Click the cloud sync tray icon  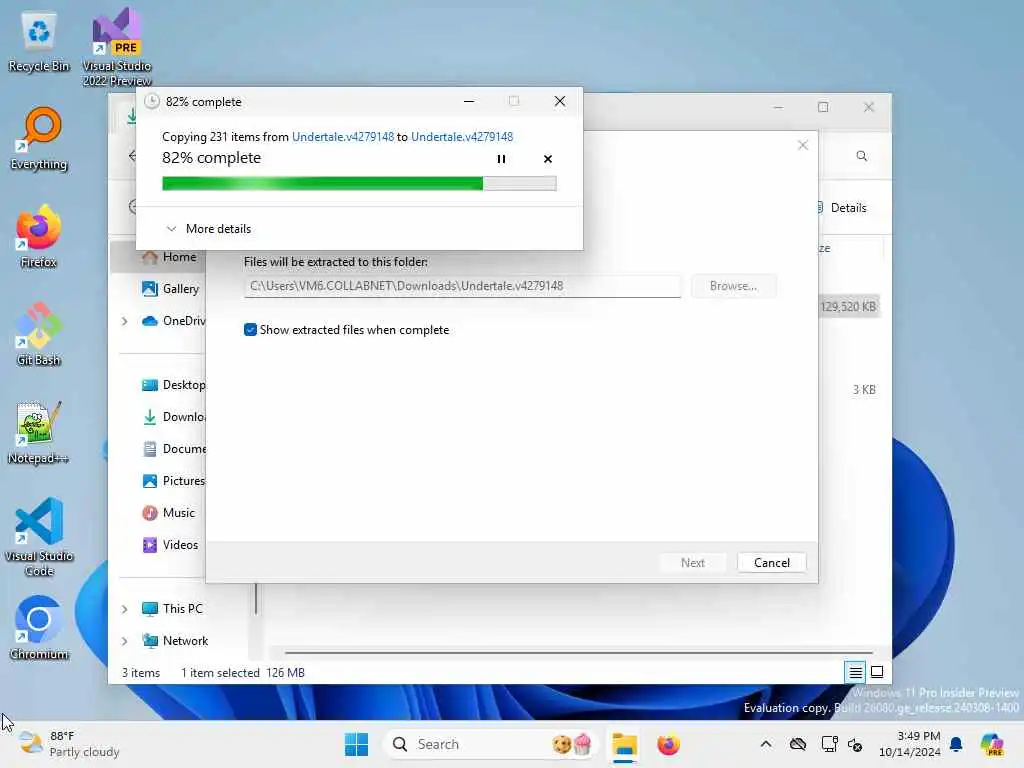[797, 744]
